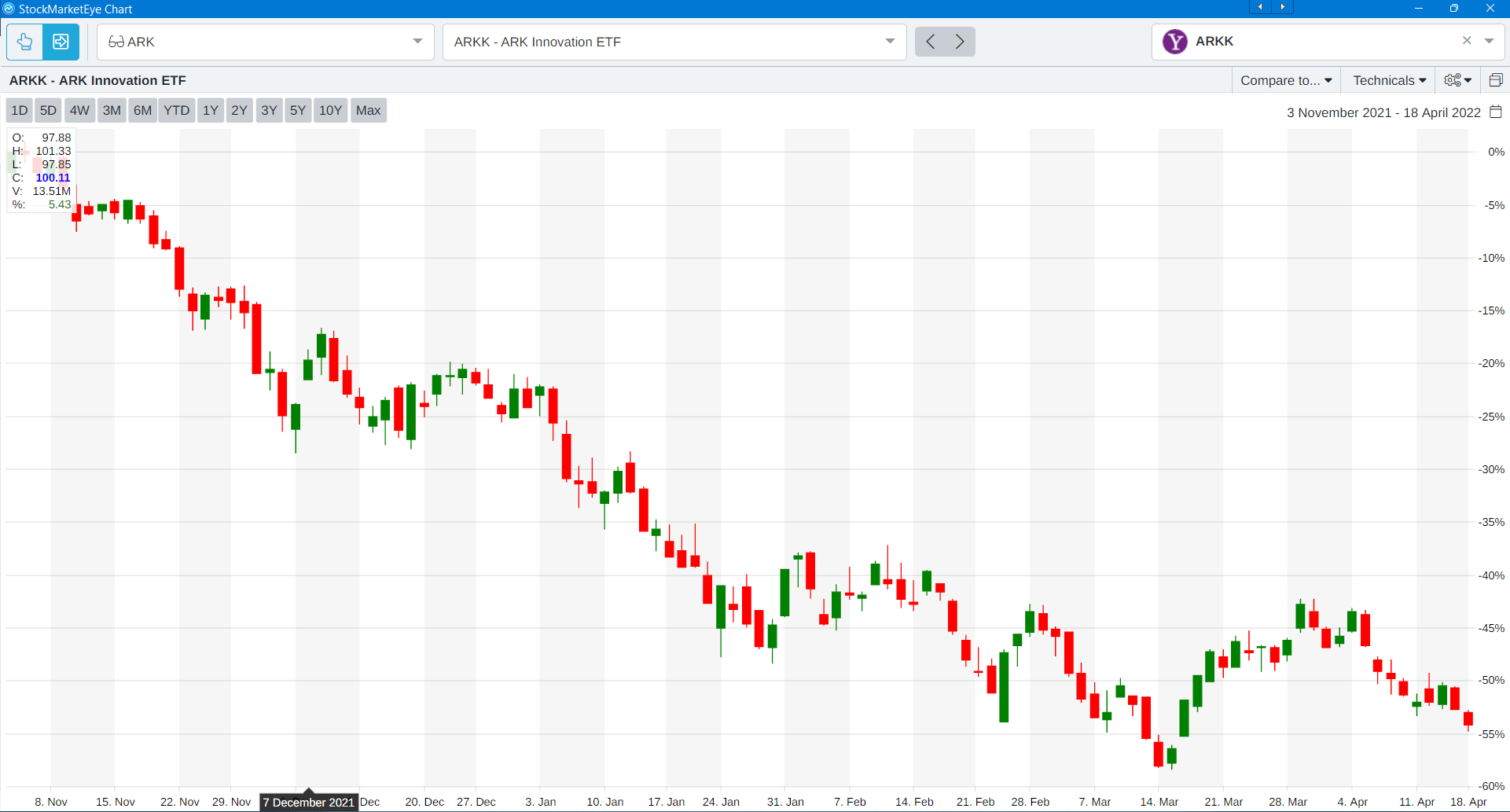Select the 1Y time range
Image resolution: width=1510 pixels, height=812 pixels.
pos(210,110)
